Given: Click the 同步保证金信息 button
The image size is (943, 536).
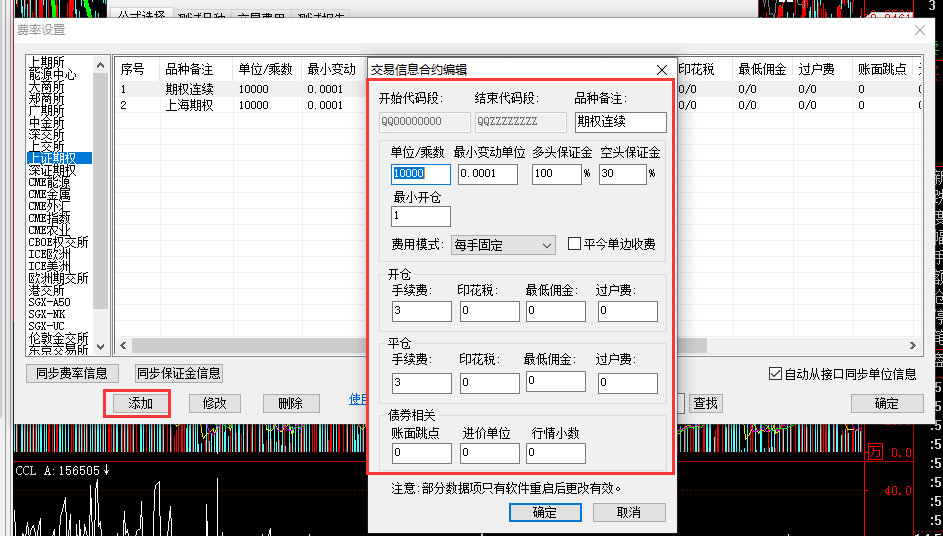Looking at the screenshot, I should tap(179, 374).
